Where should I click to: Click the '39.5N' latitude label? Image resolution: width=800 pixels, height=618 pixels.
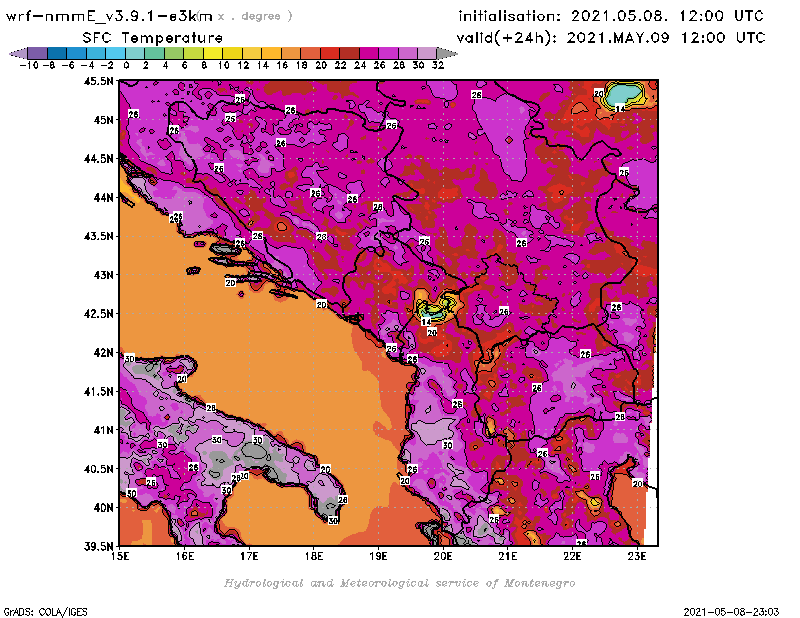pyautogui.click(x=99, y=547)
